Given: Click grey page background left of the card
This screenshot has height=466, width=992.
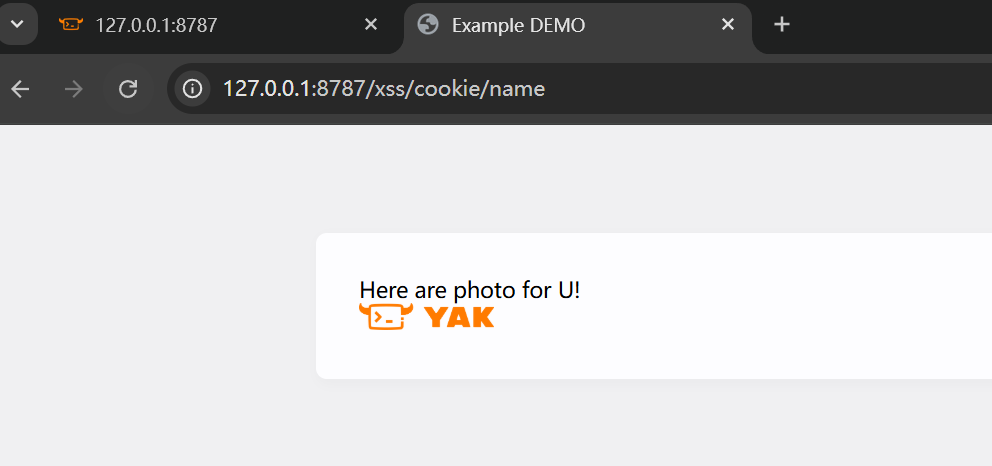Looking at the screenshot, I should 150,300.
